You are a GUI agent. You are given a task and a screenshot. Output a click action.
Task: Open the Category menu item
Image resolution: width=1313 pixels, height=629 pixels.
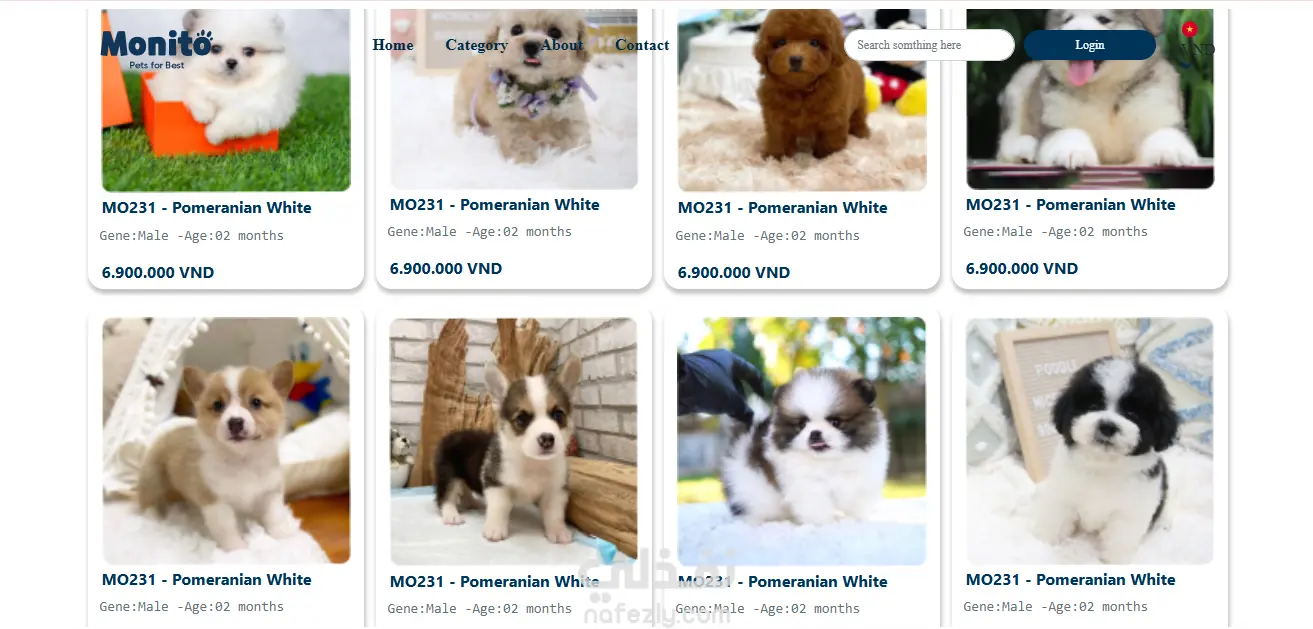(x=476, y=45)
